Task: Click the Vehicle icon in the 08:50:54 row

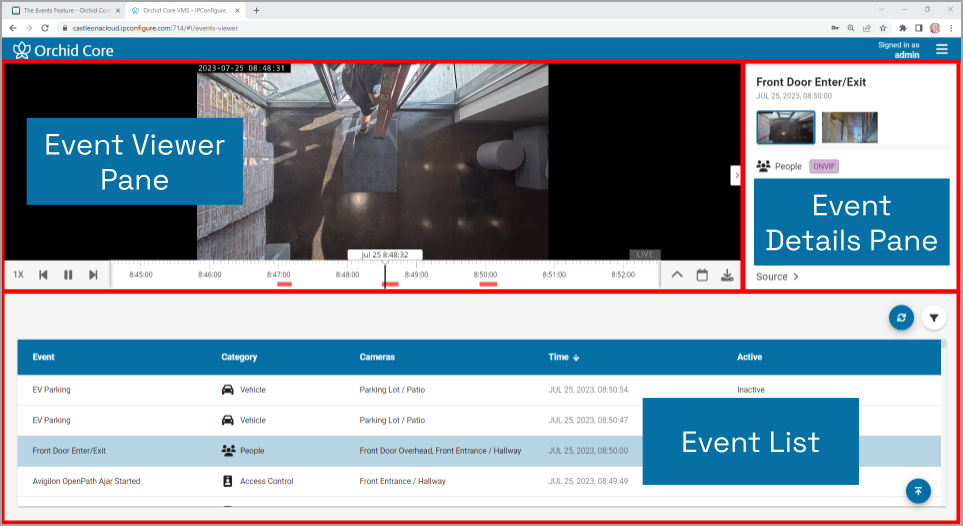Action: [x=227, y=390]
